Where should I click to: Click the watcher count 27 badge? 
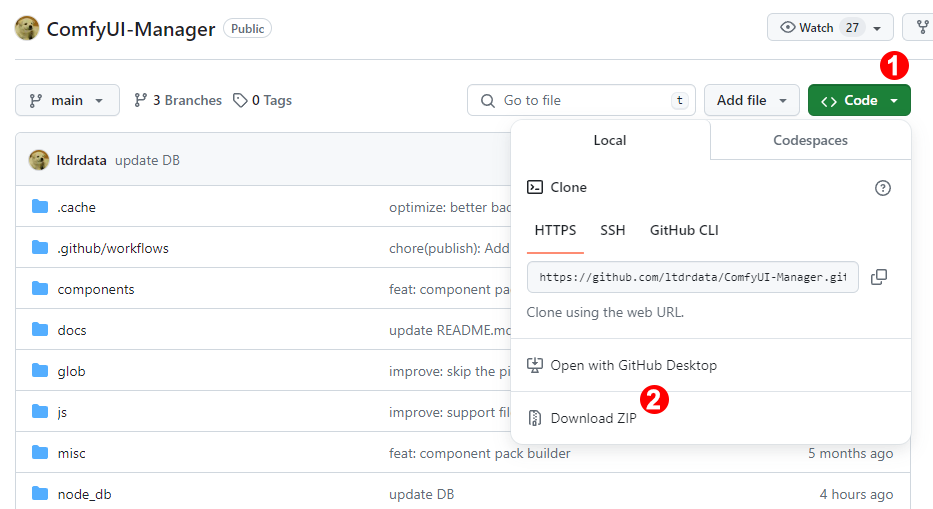tap(852, 28)
